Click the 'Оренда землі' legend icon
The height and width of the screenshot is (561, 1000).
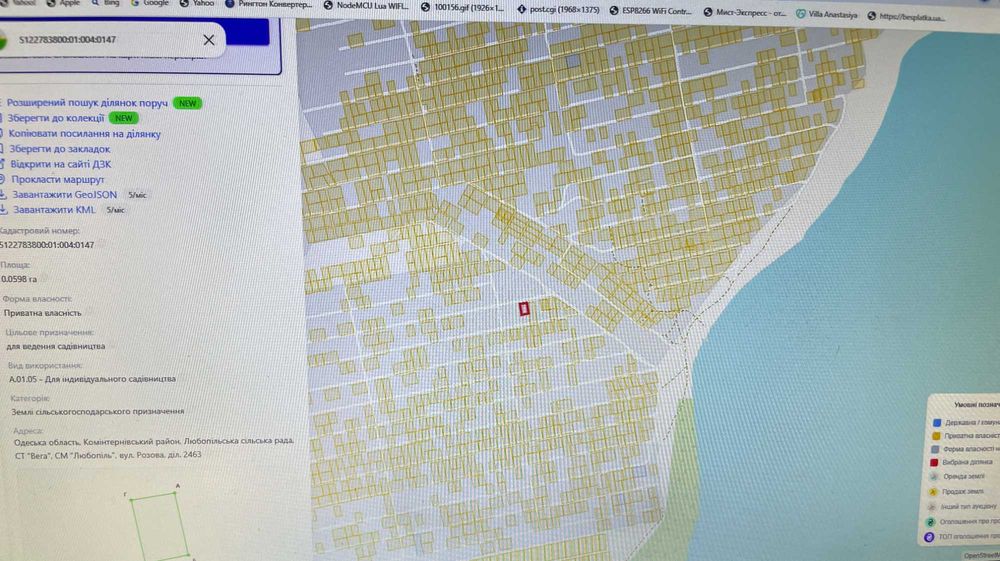point(934,476)
